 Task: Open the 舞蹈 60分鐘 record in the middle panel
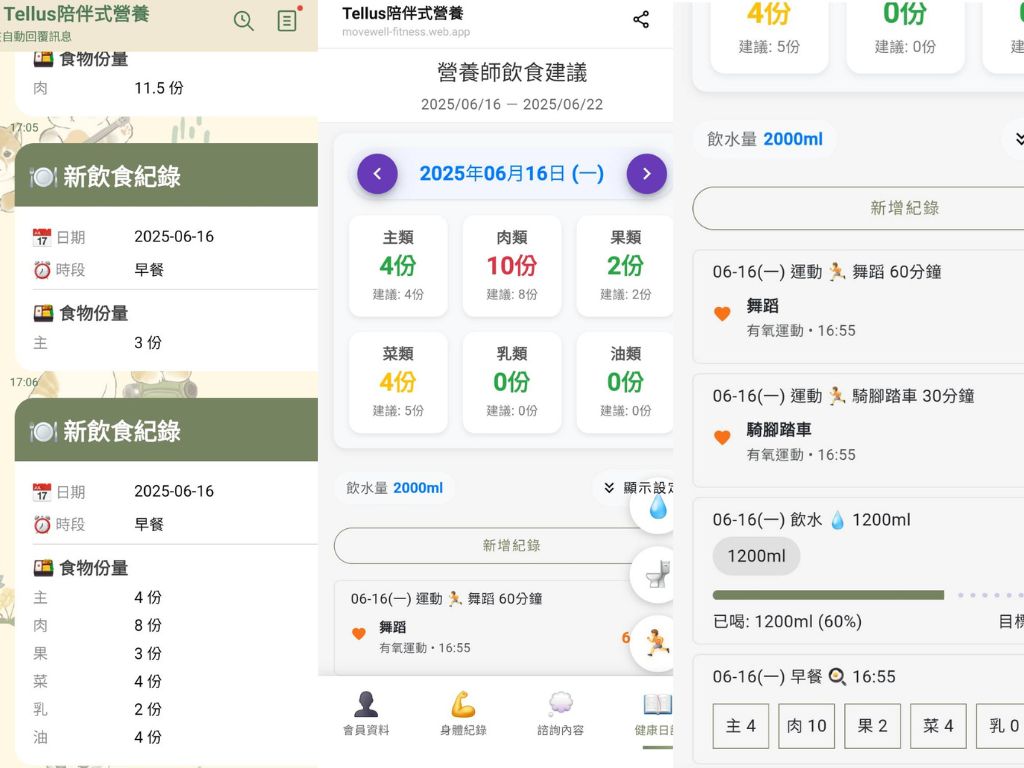[x=504, y=627]
